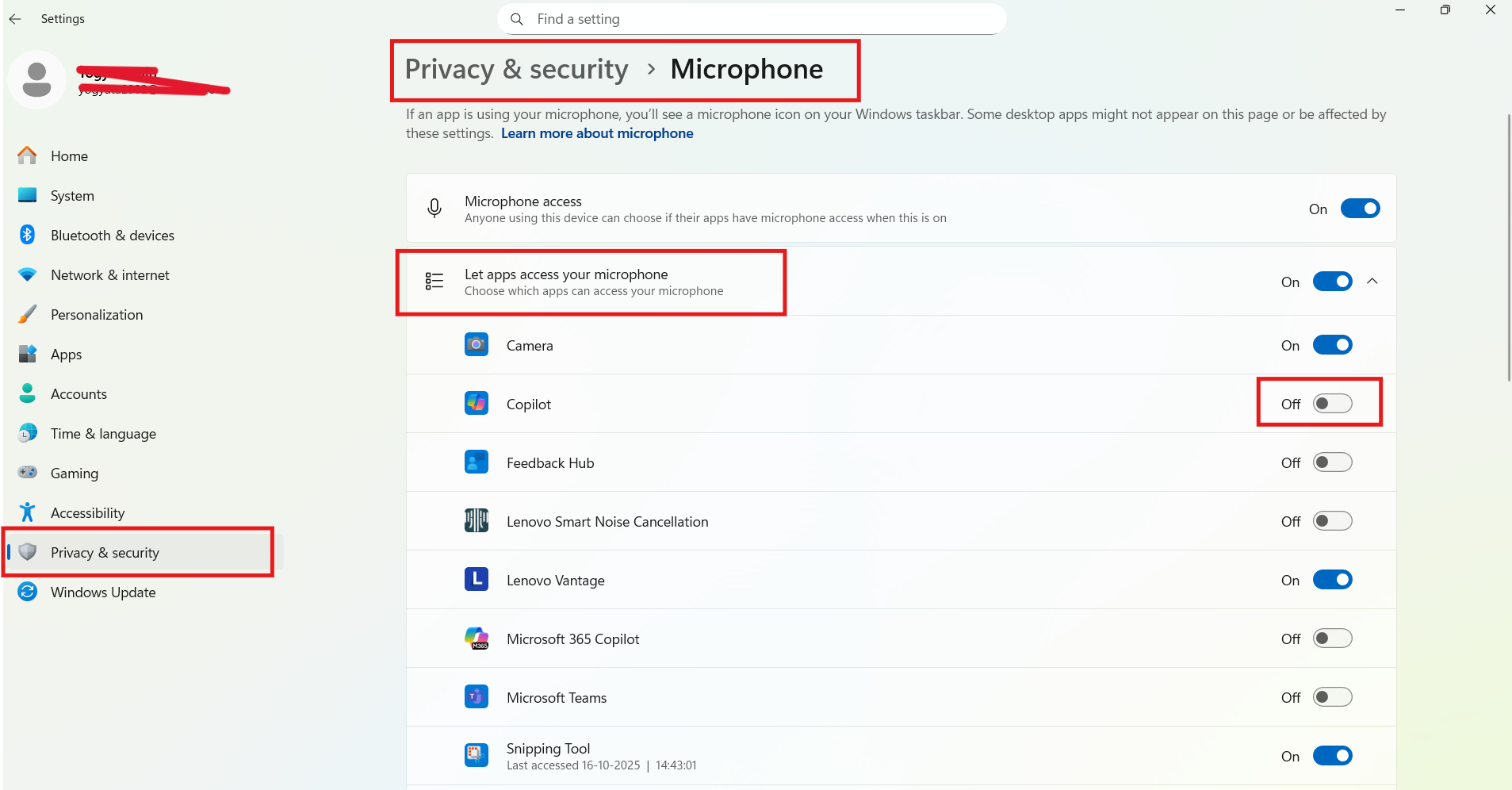Open Learn more about microphone link
The width and height of the screenshot is (1512, 790).
pyautogui.click(x=596, y=132)
